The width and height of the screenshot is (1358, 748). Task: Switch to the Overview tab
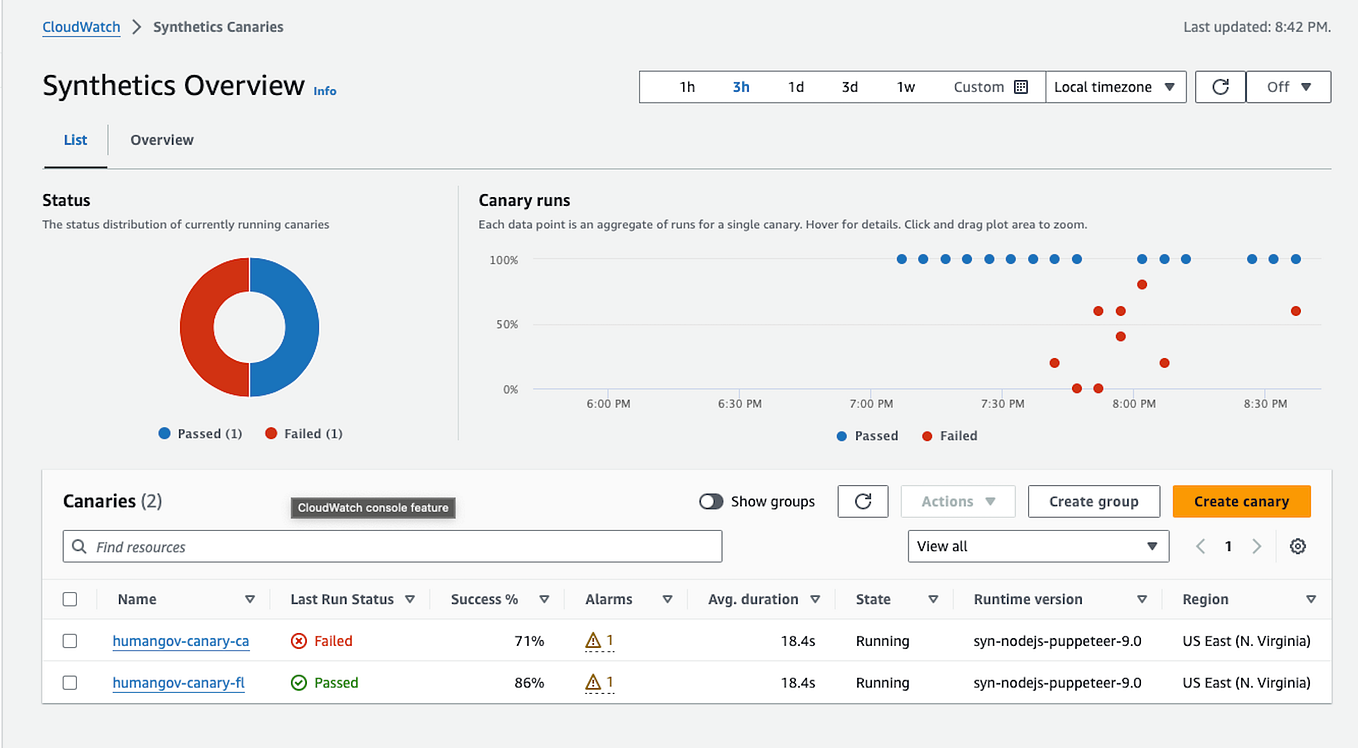point(161,140)
